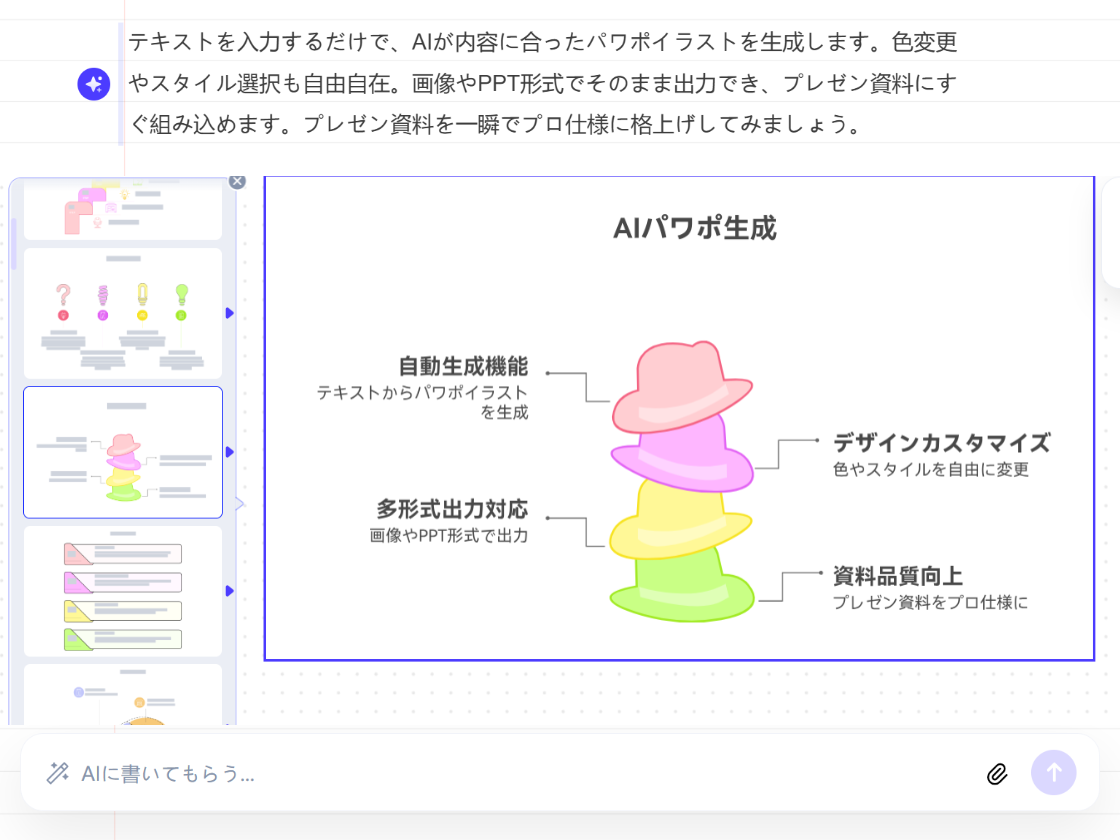Choose the four colored rows list template
1120x840 pixels.
123,591
